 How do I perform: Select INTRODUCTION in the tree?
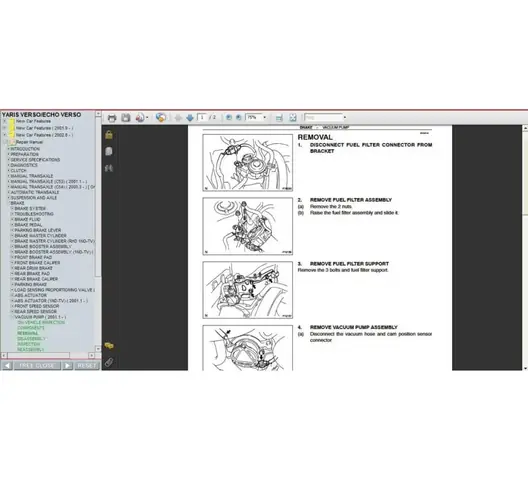(25, 149)
